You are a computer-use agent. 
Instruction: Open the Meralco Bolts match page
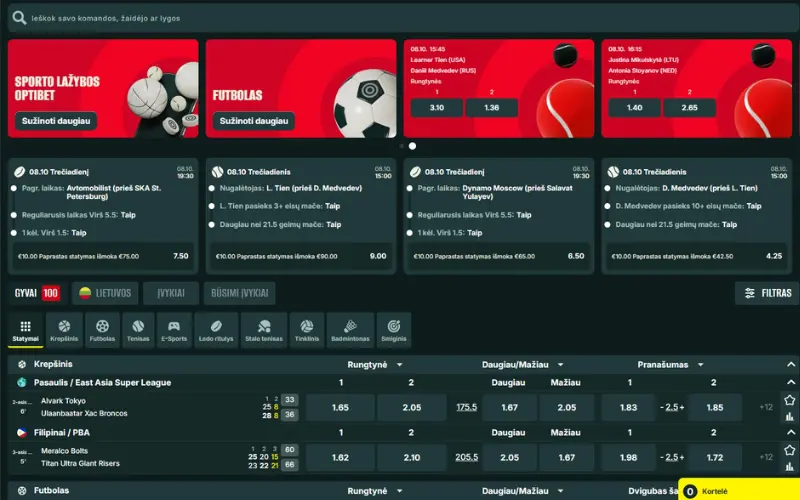coord(80,457)
